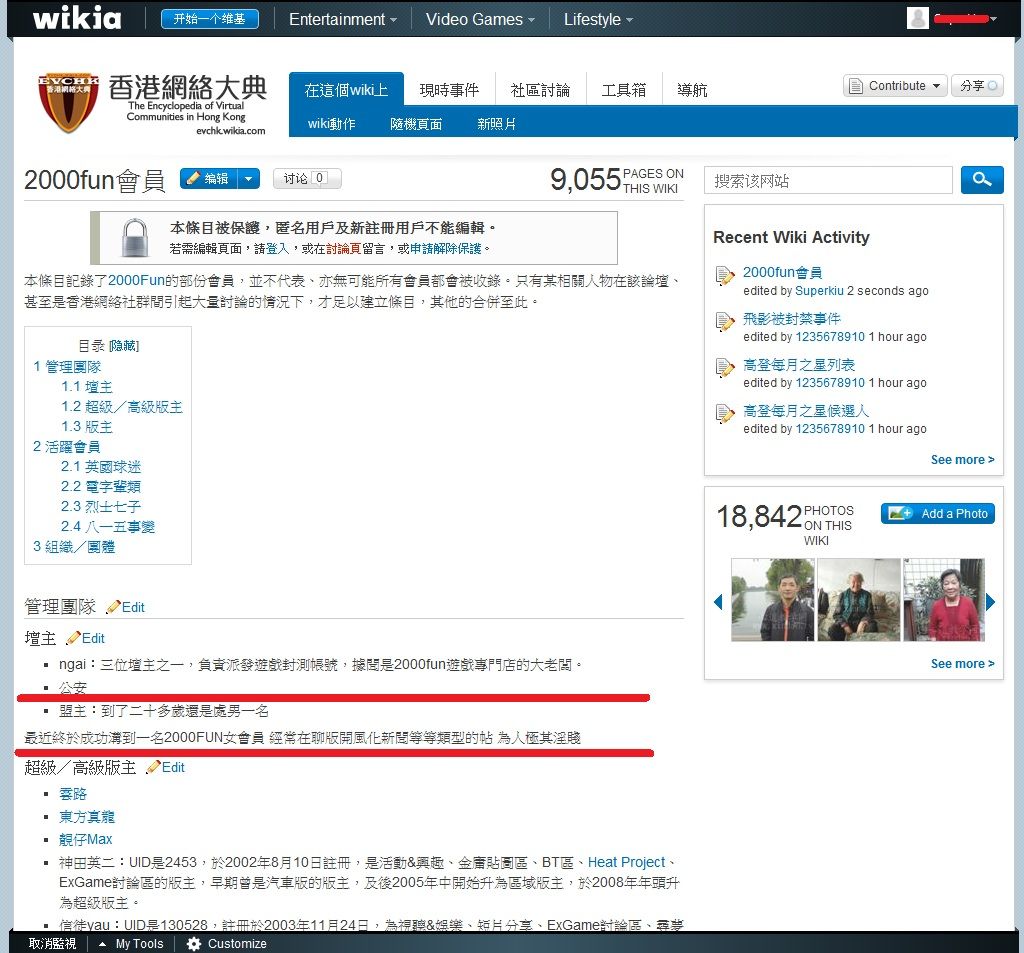Screen dimensions: 1024x953
Task: Click the Hong Kong encyclopedia shield logo
Action: click(x=68, y=103)
